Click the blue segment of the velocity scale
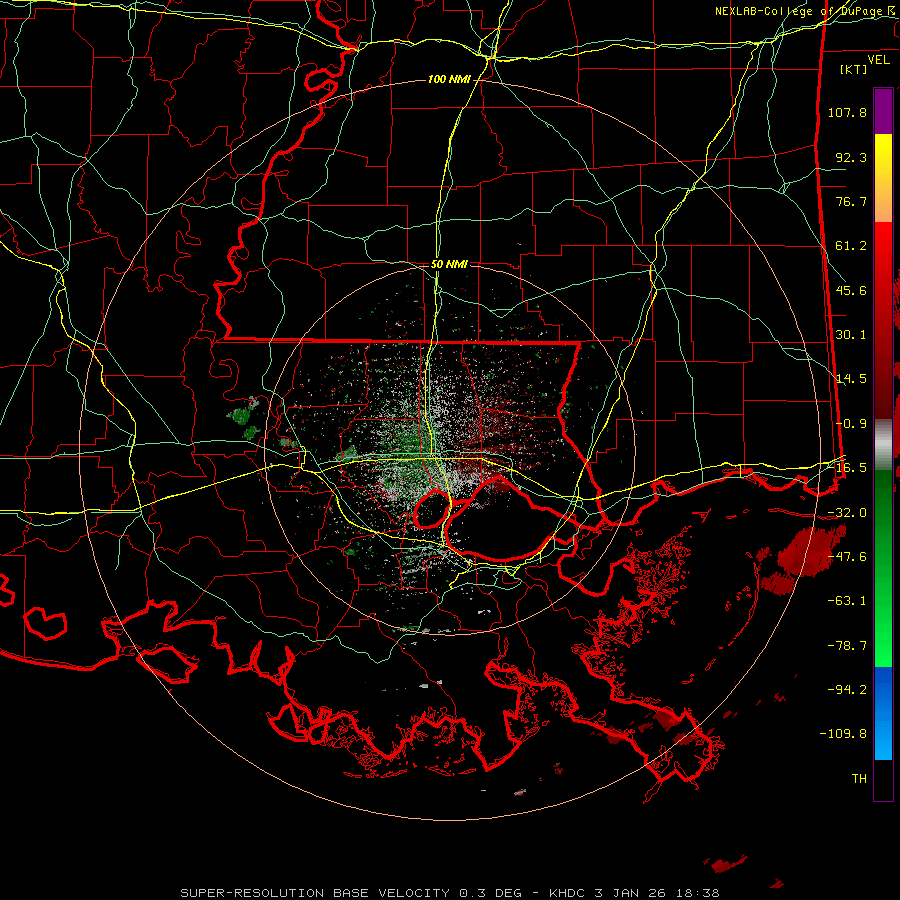The height and width of the screenshot is (900, 900). click(x=883, y=713)
